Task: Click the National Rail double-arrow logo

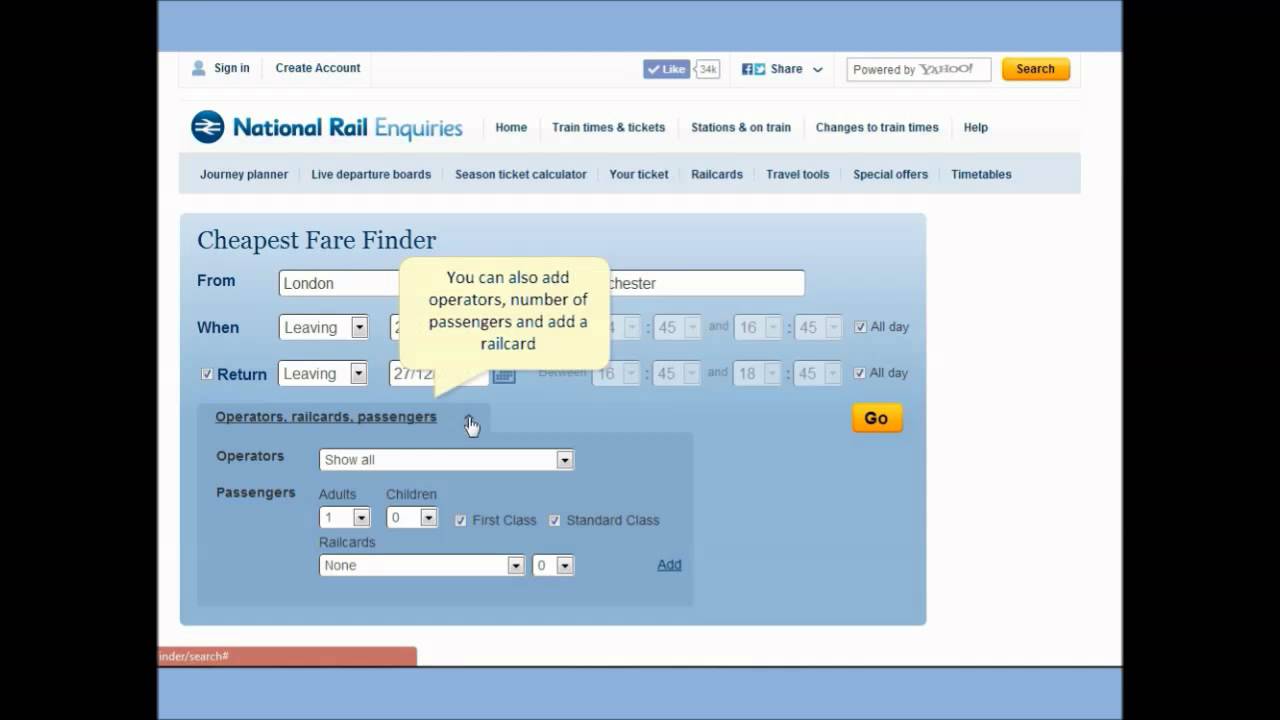Action: point(208,127)
